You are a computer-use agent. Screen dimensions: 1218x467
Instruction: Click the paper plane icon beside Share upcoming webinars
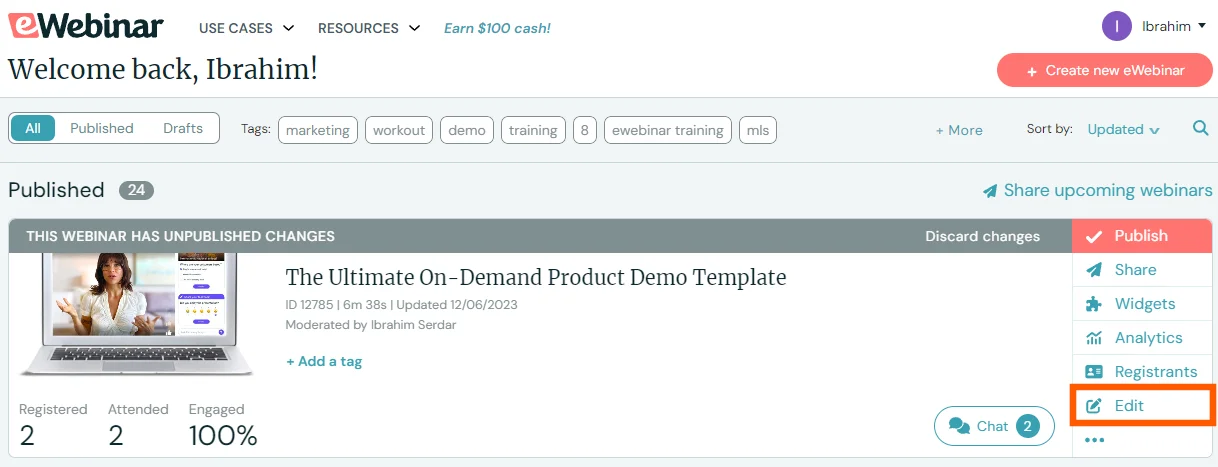click(990, 191)
